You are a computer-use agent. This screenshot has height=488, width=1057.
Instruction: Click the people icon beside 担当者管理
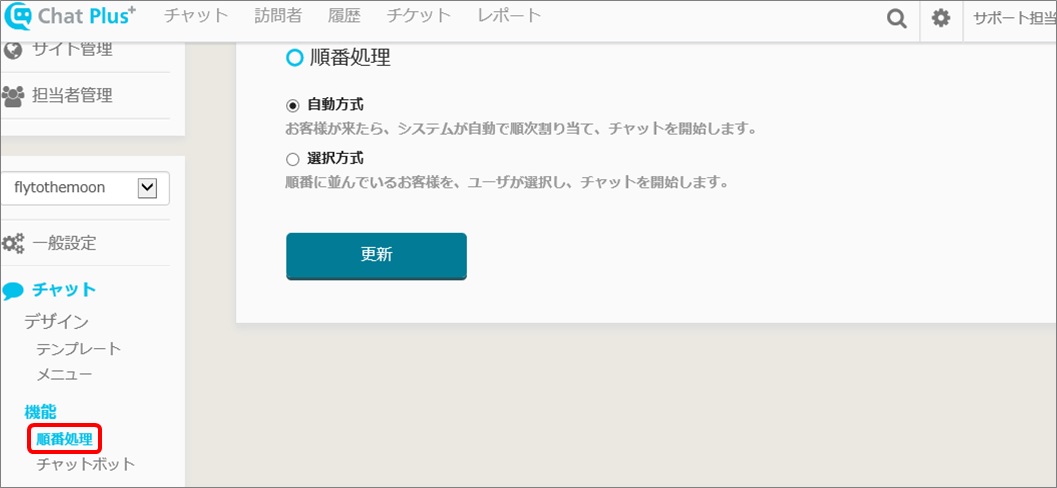coord(13,96)
